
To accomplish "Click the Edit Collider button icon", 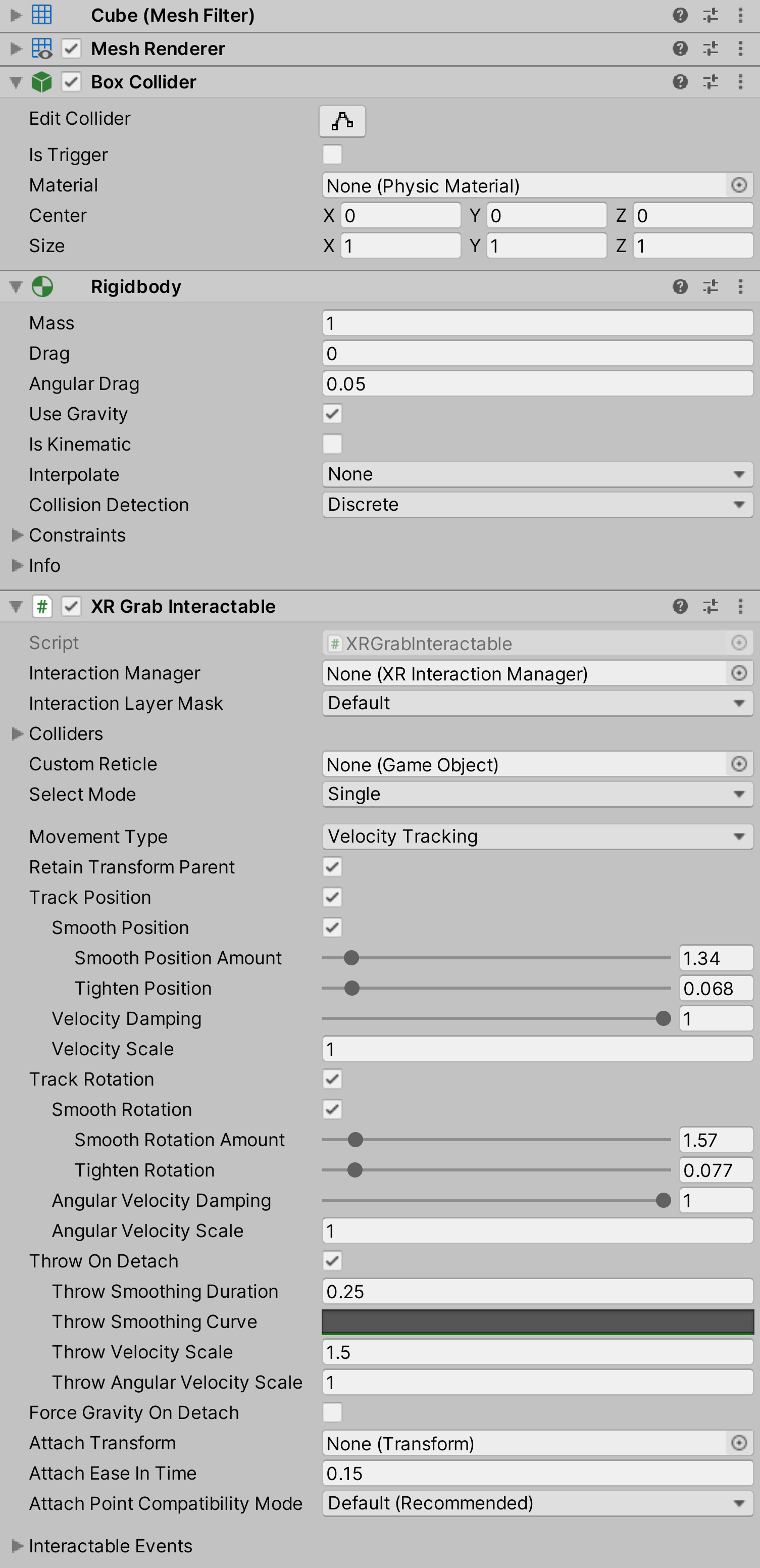I will [x=342, y=121].
